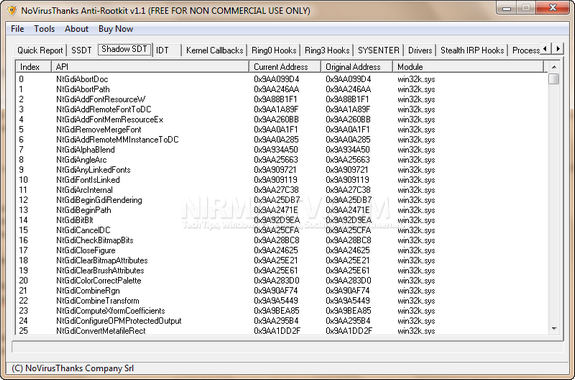Select the NtGdiCombineRgn row

(x=281, y=291)
